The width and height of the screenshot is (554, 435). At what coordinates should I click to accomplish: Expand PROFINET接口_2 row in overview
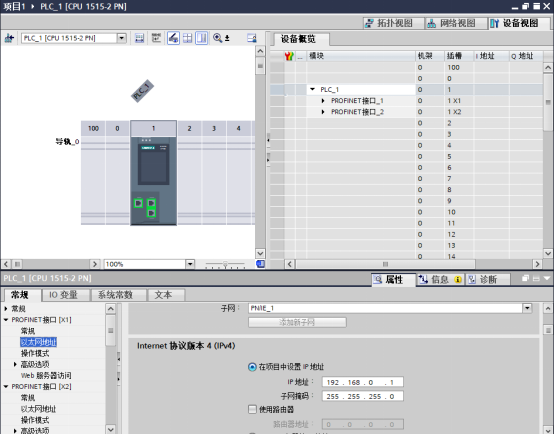323,112
